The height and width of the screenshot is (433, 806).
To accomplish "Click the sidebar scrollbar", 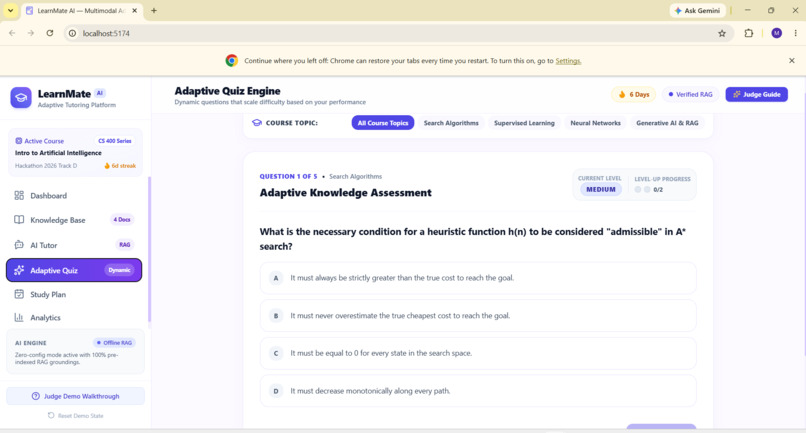I will pyautogui.click(x=150, y=249).
